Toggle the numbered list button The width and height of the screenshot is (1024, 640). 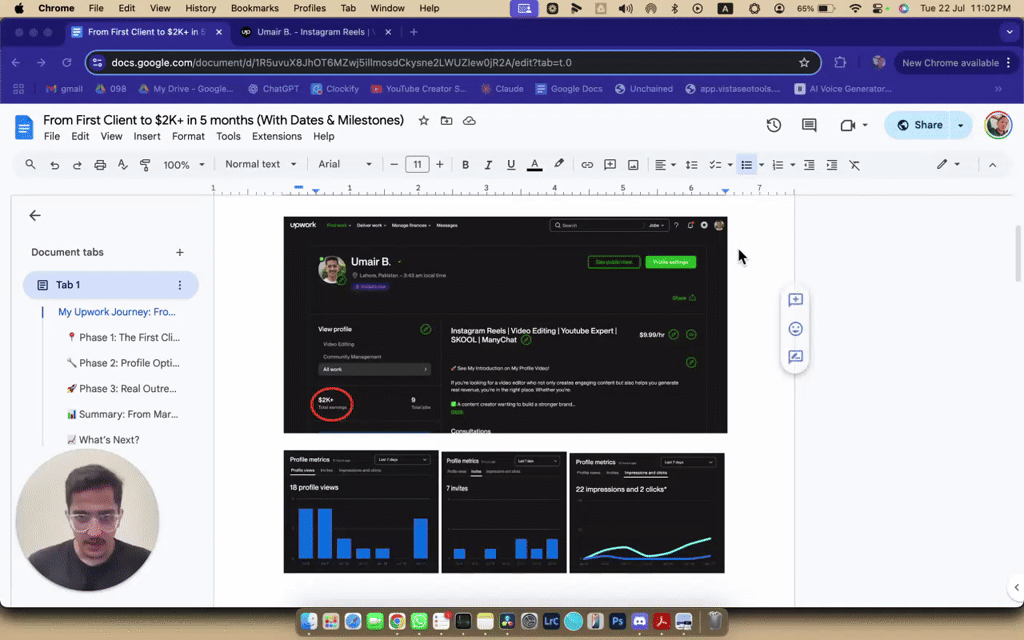click(777, 165)
